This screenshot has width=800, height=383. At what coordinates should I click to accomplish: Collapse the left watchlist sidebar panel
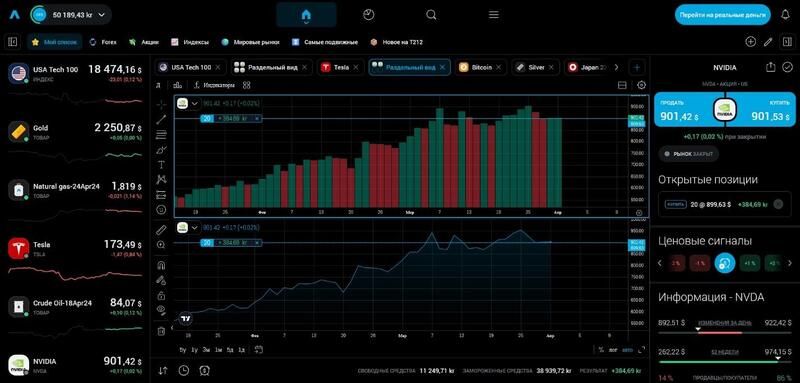13,42
